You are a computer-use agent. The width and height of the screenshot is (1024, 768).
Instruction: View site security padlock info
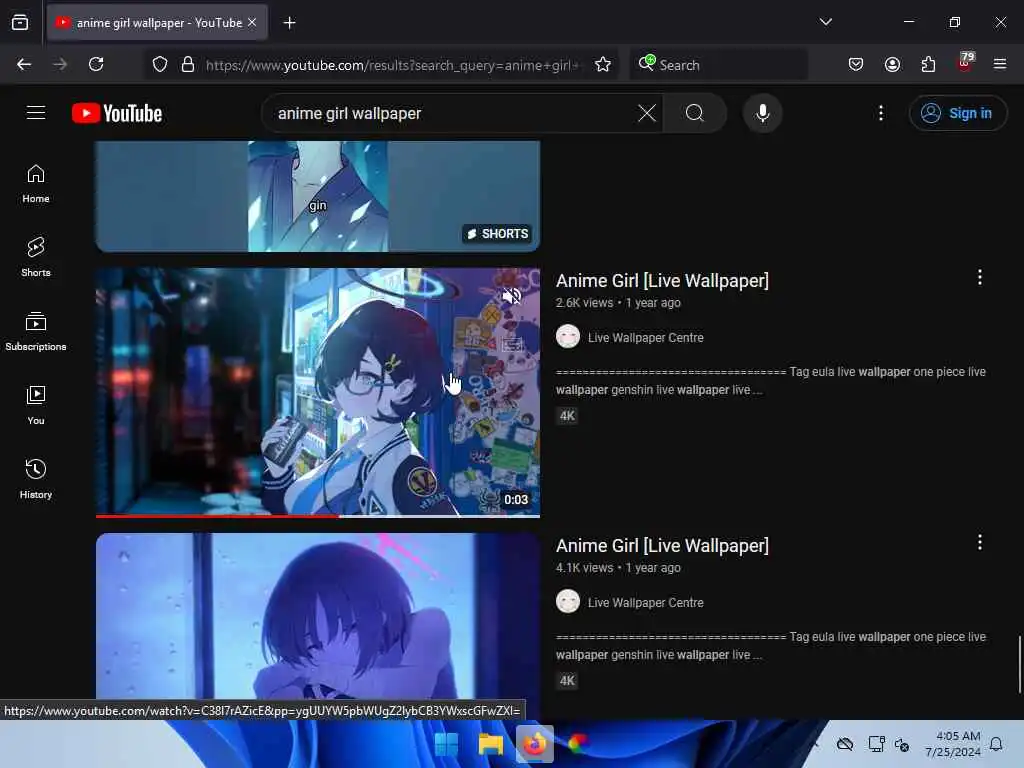coord(188,64)
